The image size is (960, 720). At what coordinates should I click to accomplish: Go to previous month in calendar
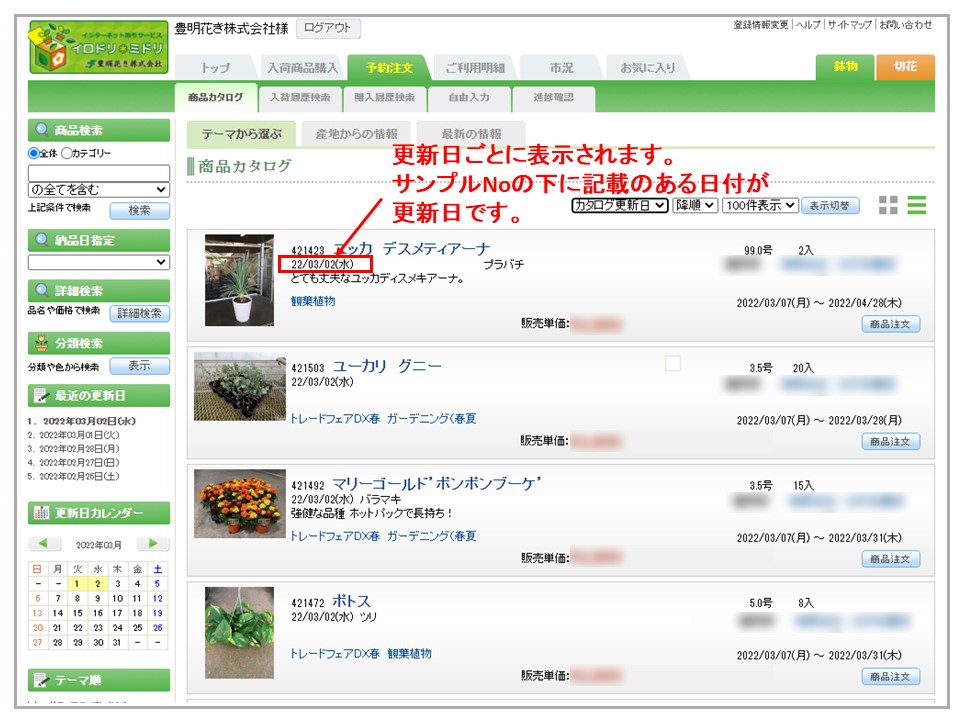tap(45, 544)
